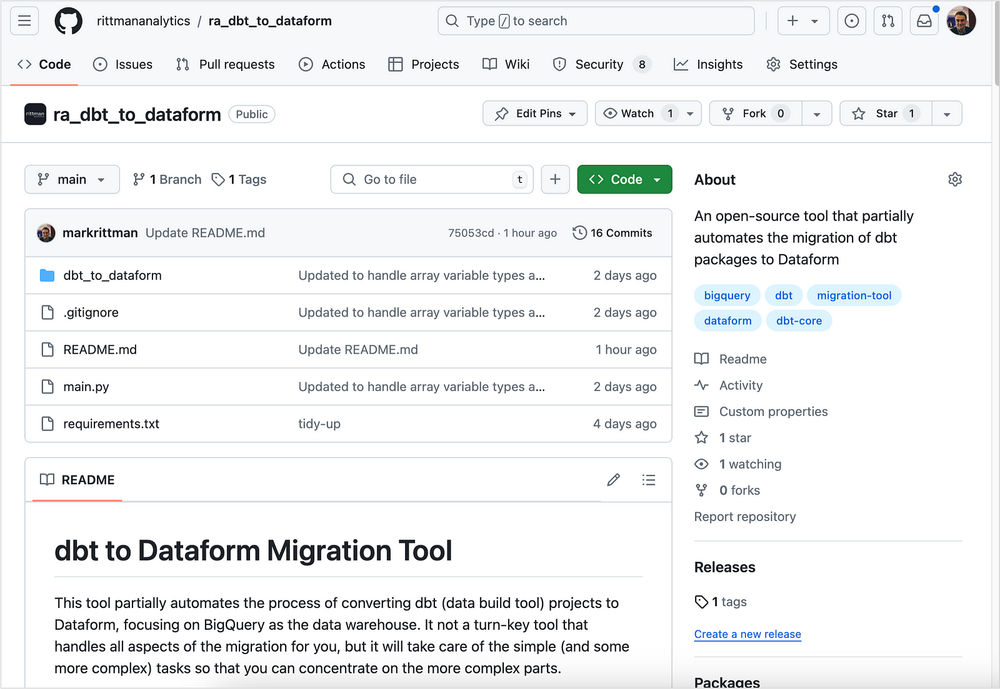Switch to the Code tab
This screenshot has width=1000, height=689.
(x=45, y=64)
